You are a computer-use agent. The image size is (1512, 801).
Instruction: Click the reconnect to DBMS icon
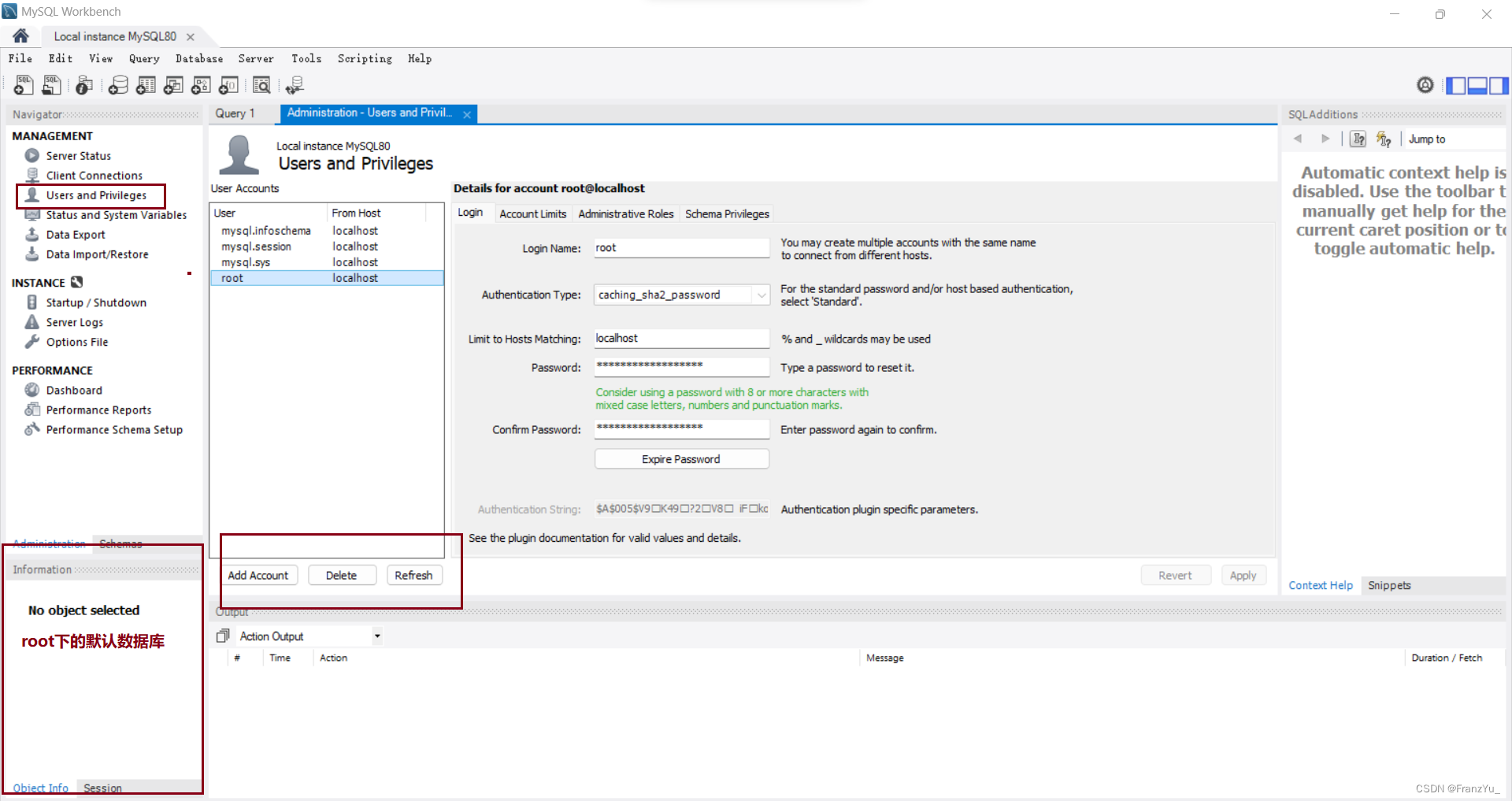pos(295,85)
